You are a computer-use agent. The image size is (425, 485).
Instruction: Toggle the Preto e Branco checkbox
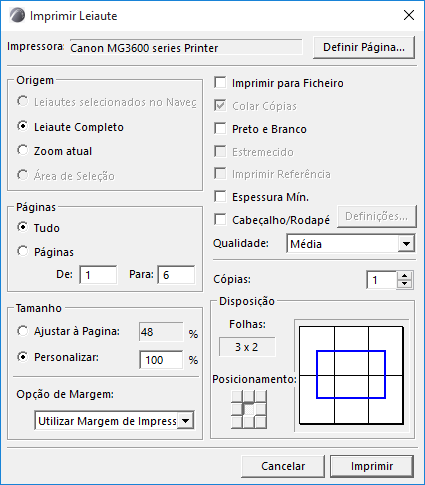point(260,129)
